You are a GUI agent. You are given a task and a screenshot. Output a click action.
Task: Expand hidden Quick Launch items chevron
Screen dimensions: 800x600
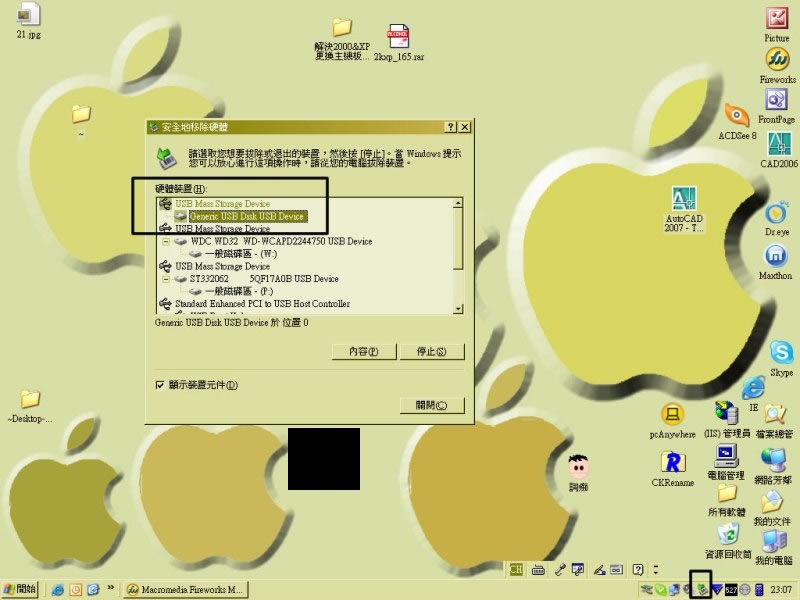[x=110, y=588]
